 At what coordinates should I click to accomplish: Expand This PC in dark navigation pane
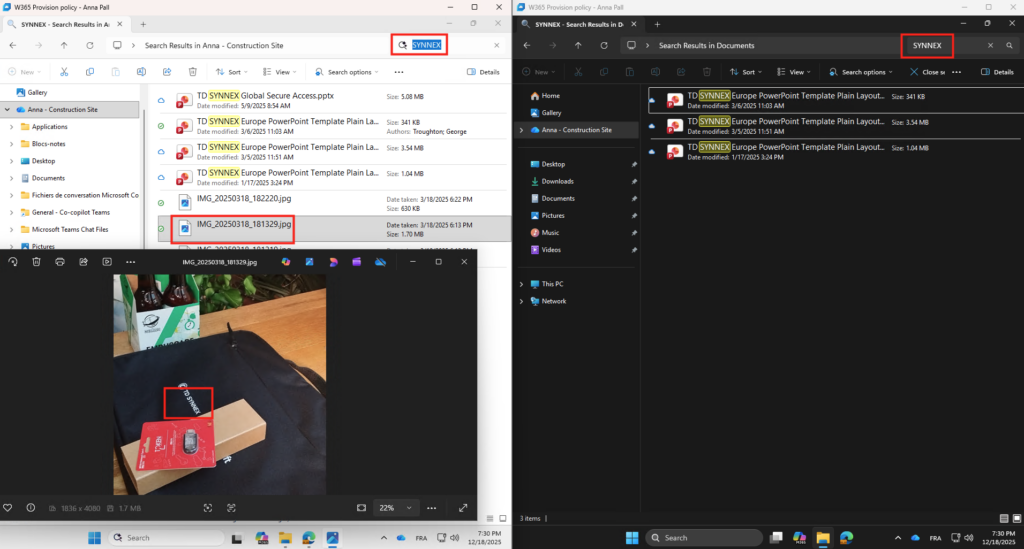[x=521, y=284]
